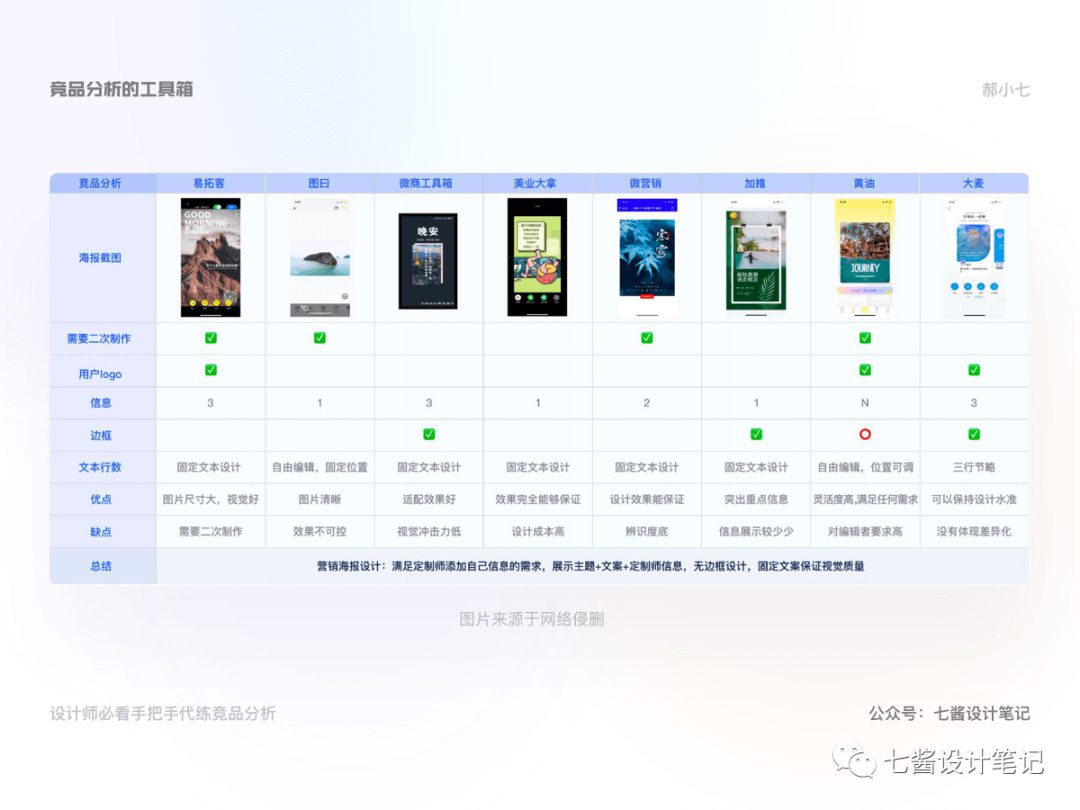Click the 设计成本高 cell
This screenshot has height=810, width=1080.
tap(538, 532)
